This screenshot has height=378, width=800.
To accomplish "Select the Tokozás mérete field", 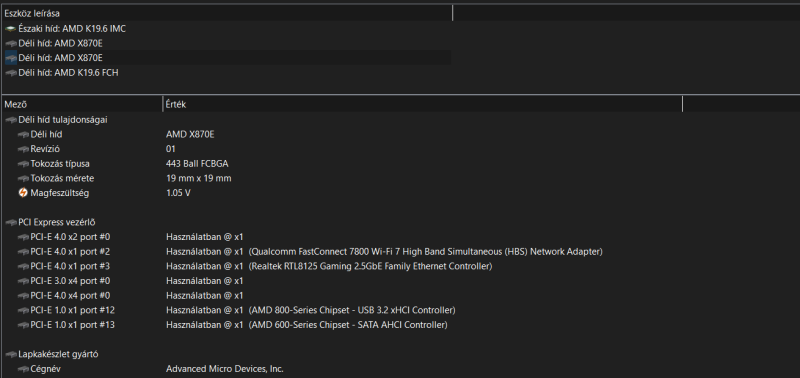I will (62, 179).
